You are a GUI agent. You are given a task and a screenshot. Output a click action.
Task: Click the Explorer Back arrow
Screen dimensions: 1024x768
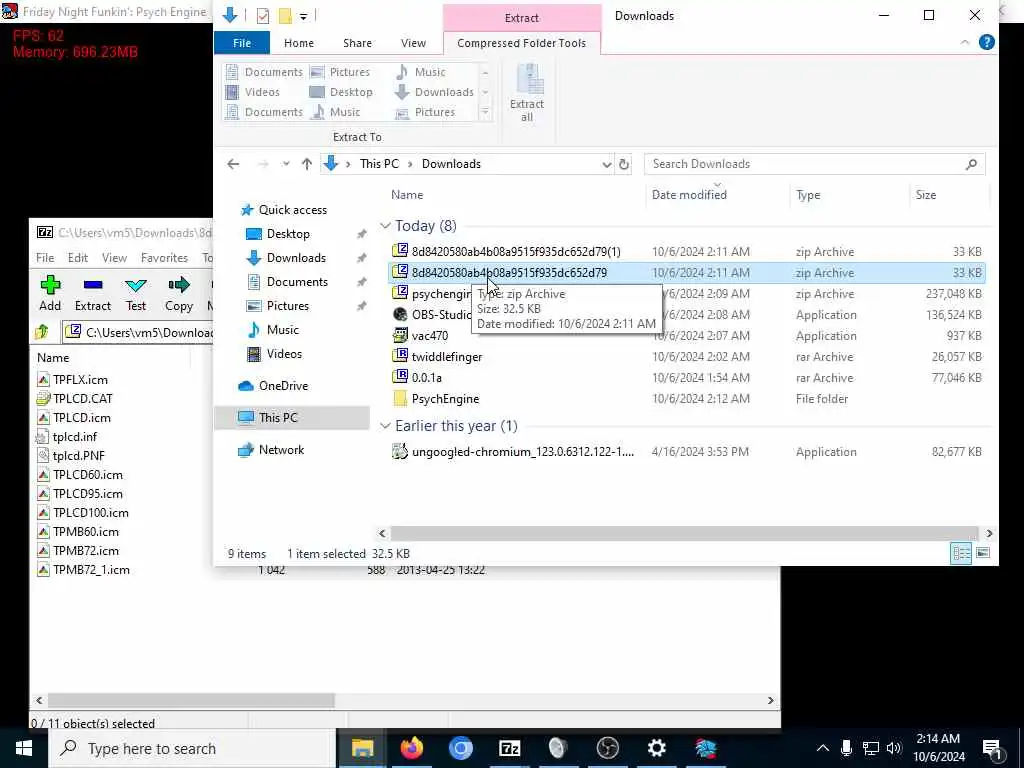pos(233,164)
